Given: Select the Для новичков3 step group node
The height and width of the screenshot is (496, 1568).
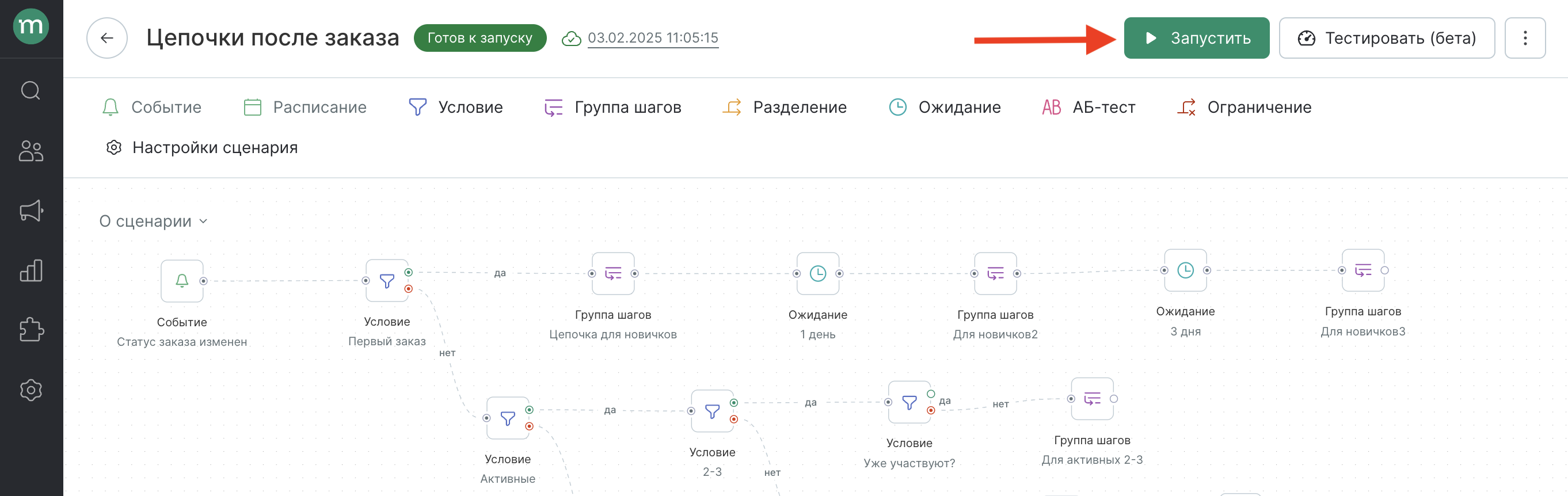Looking at the screenshot, I should click(x=1363, y=270).
